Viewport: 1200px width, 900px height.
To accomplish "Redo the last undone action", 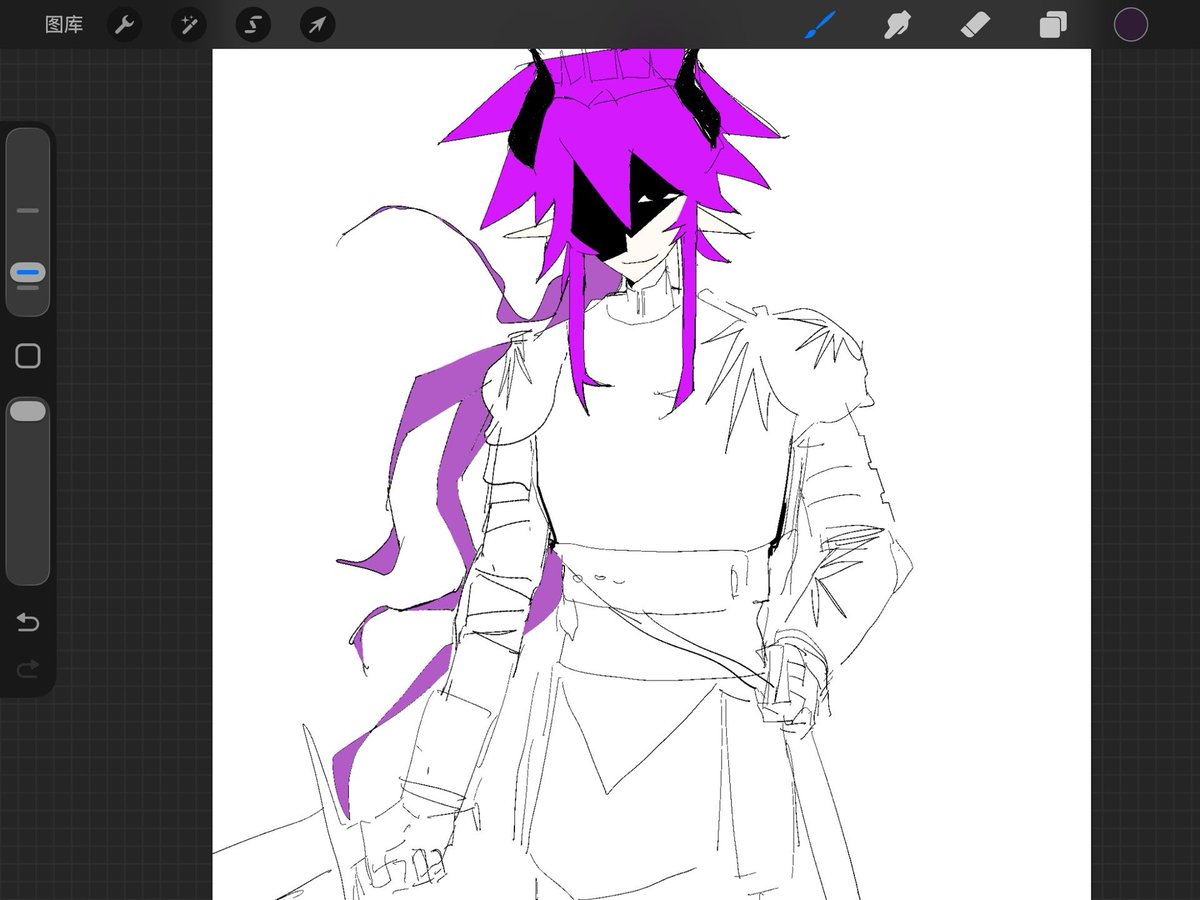I will click(28, 668).
